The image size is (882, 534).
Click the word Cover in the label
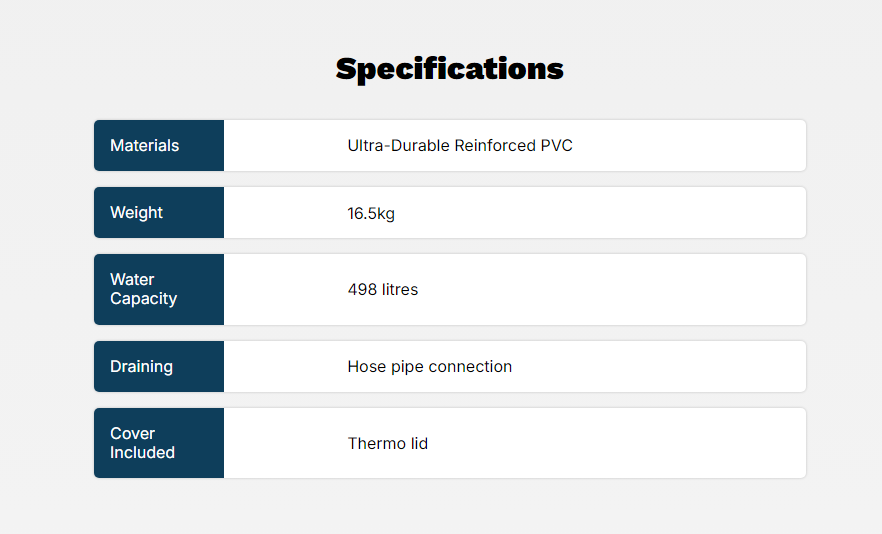132,434
